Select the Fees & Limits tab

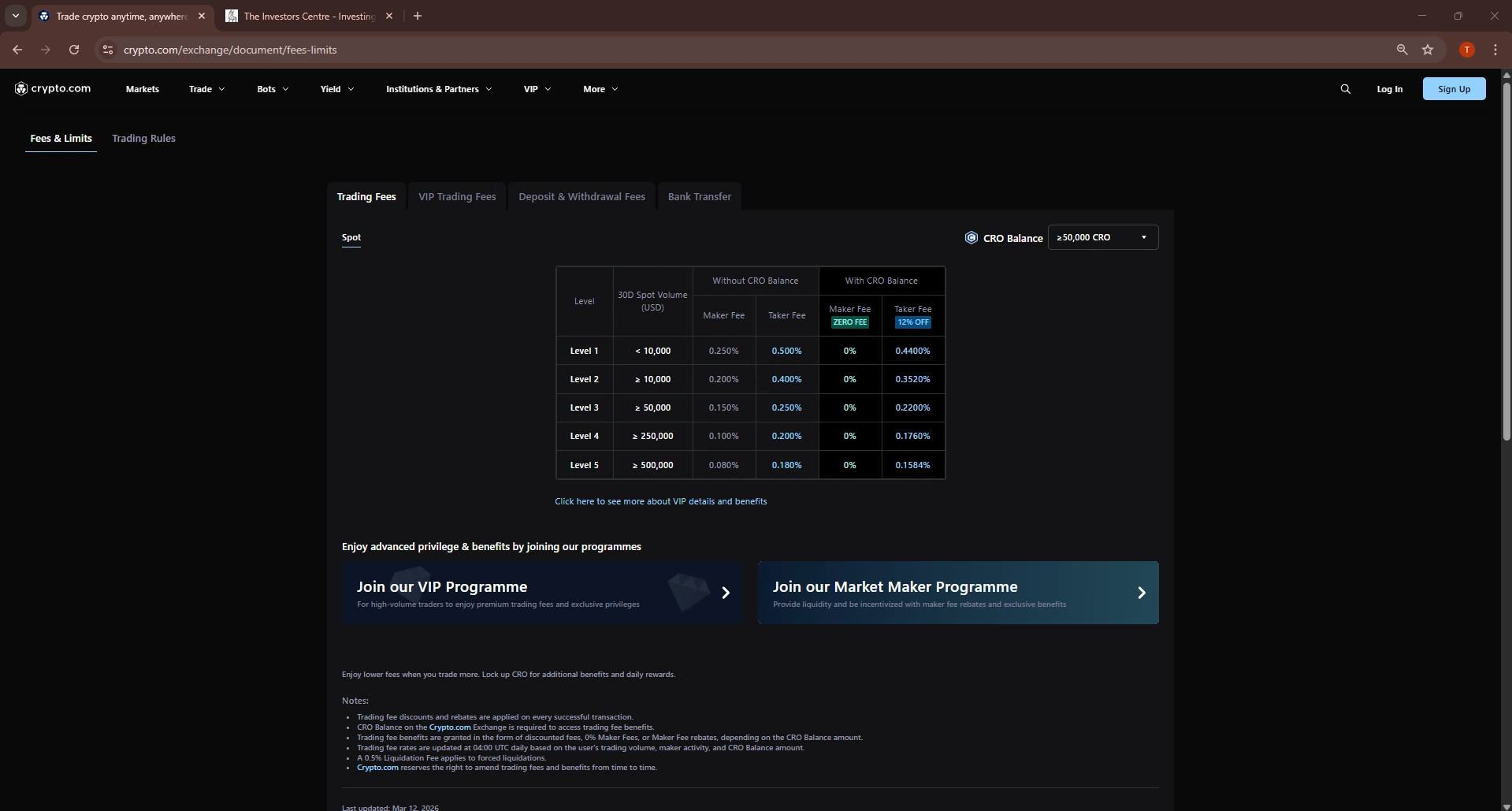61,138
